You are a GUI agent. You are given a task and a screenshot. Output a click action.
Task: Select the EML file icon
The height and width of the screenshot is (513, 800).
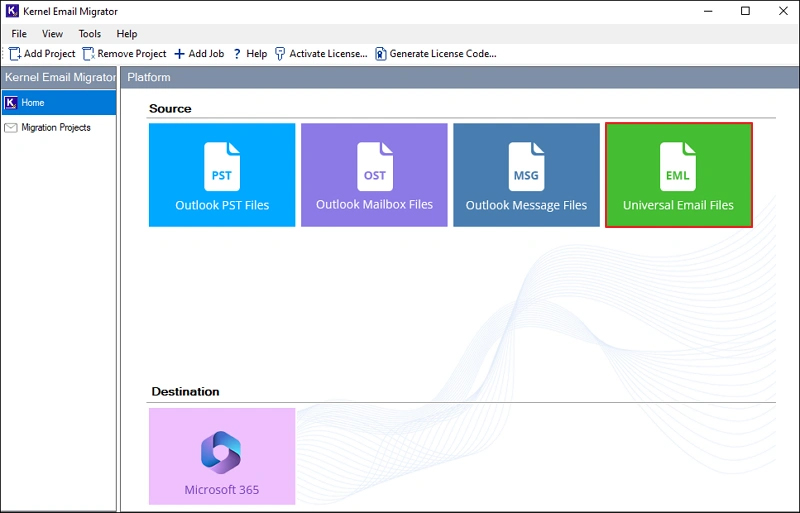click(678, 166)
